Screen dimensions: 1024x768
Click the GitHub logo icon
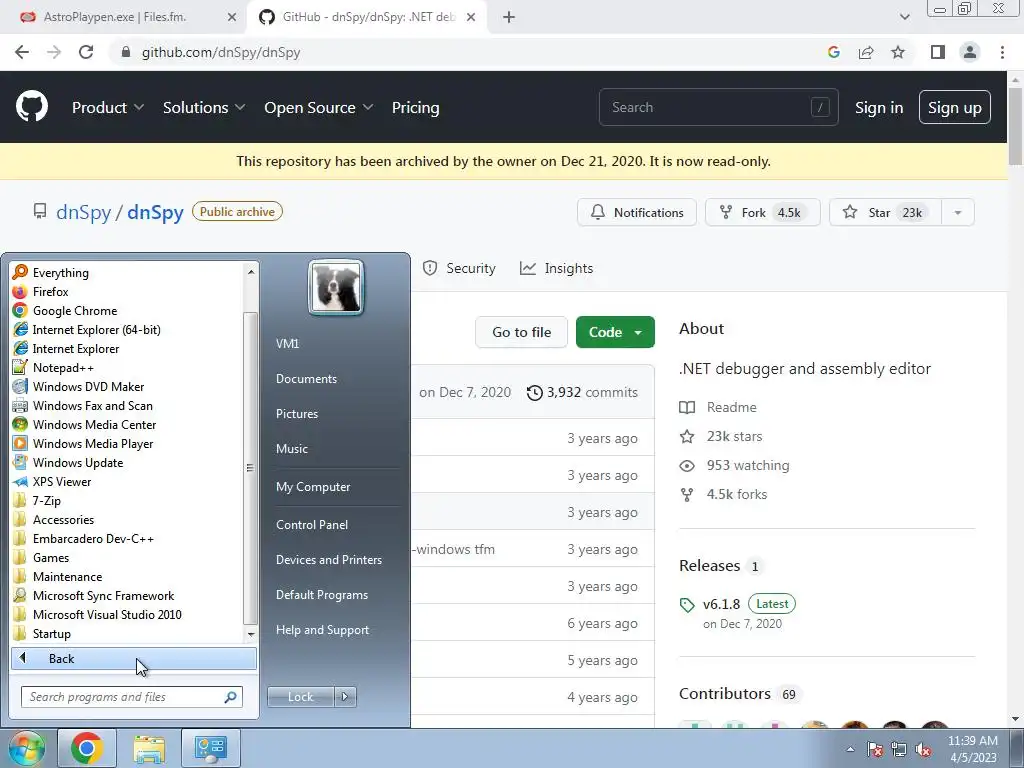coord(32,107)
